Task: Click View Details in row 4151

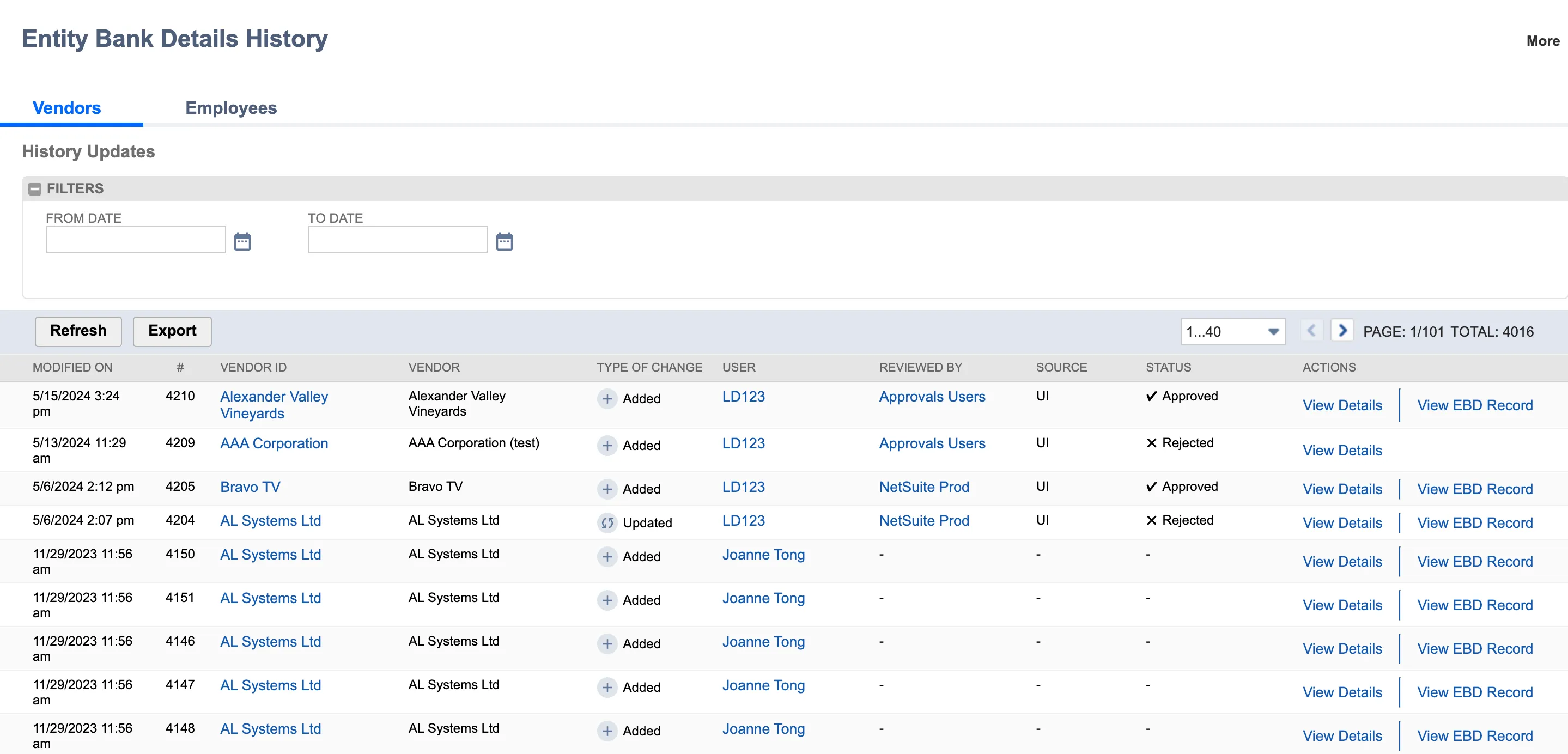Action: coord(1342,605)
